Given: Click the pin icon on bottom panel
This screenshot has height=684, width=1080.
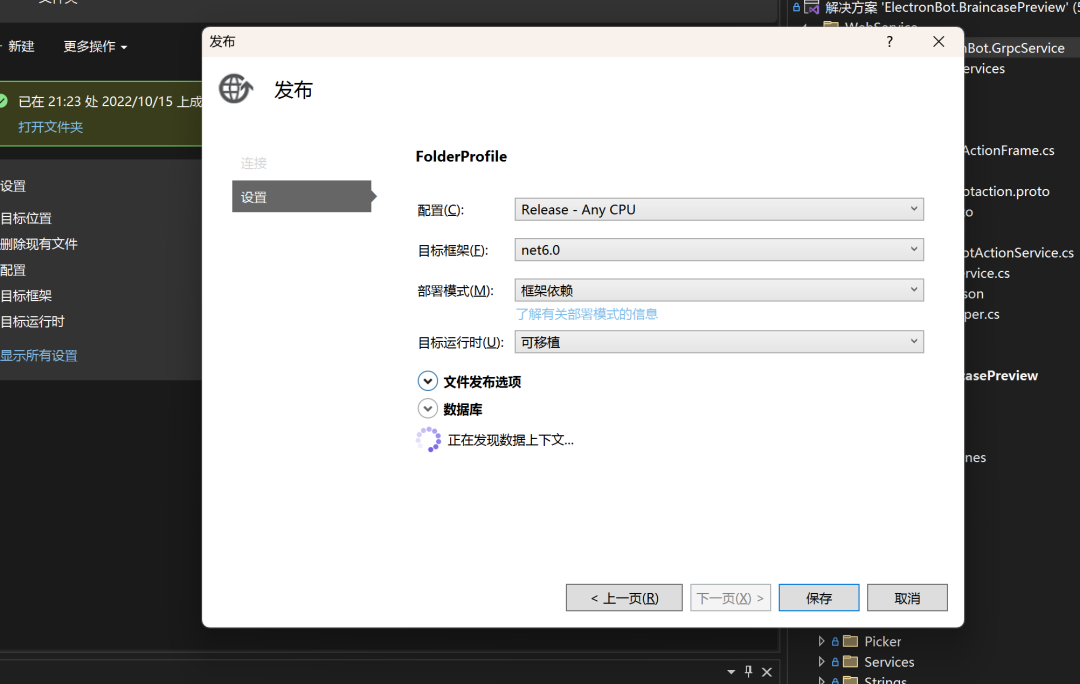Looking at the screenshot, I should click(747, 672).
